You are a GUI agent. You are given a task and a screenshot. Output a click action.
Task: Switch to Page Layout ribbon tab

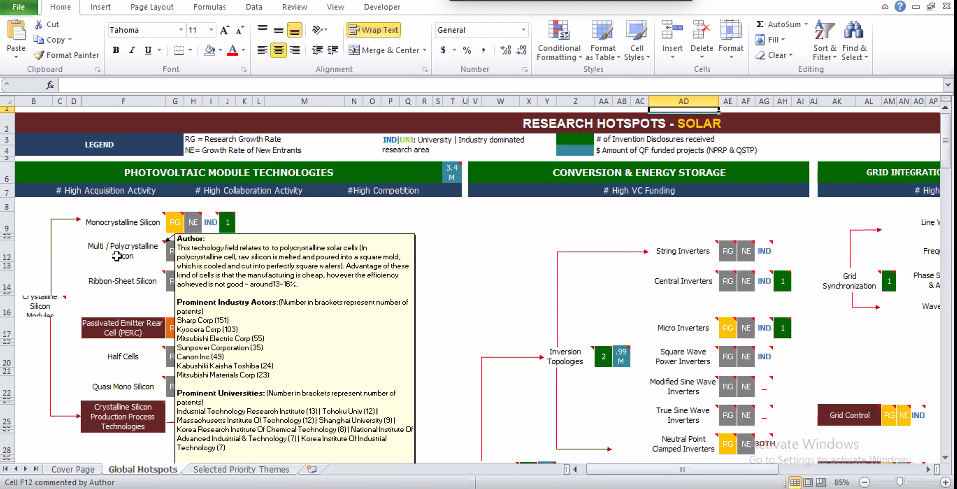point(152,7)
